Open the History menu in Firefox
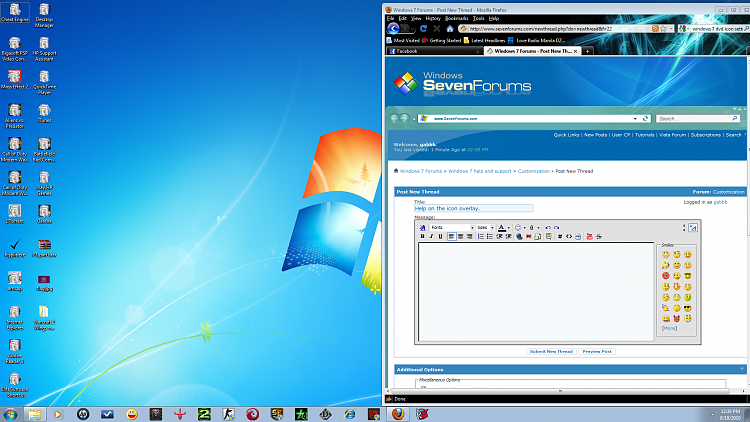750x422 pixels. click(433, 18)
